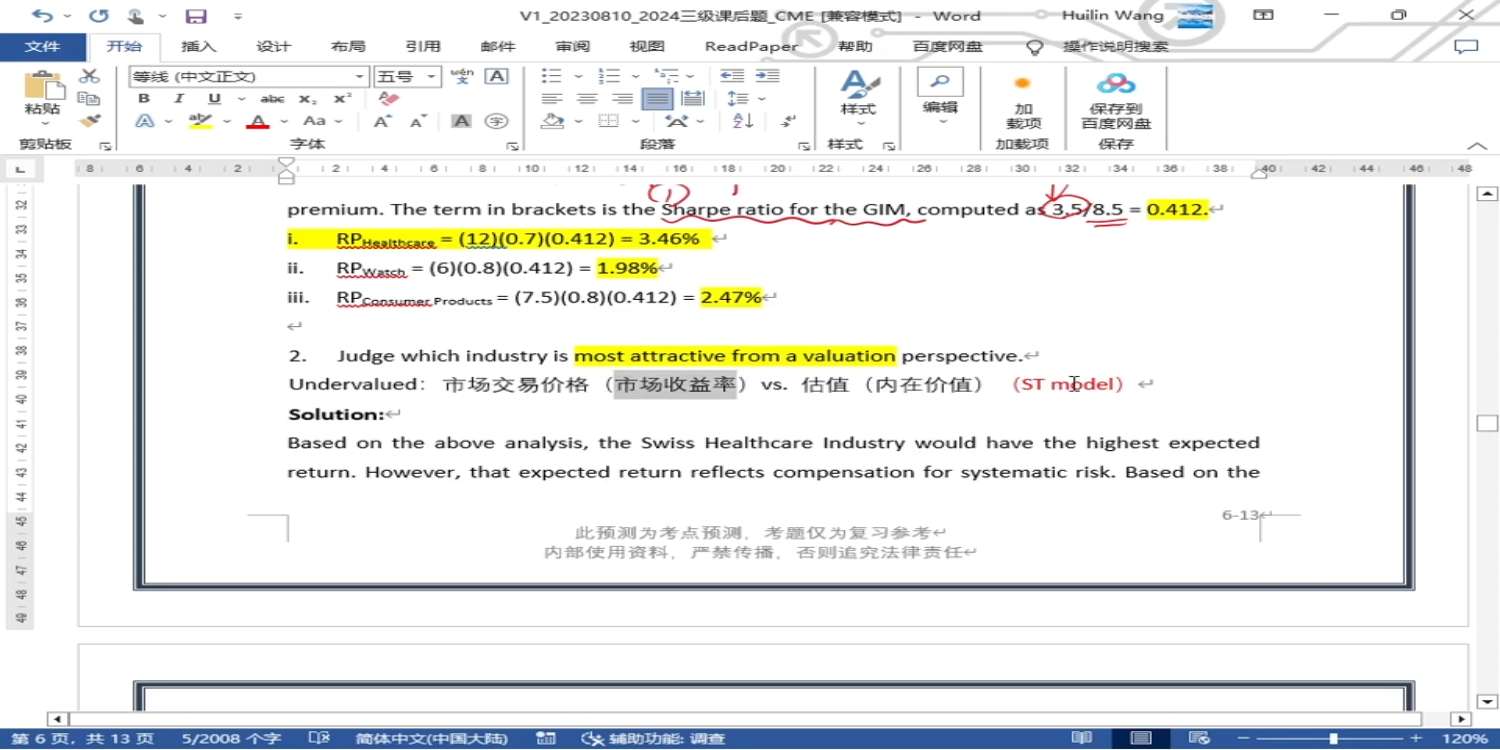Click the yellow text highlight color button
Image resolution: width=1500 pixels, height=750 pixels.
200,121
